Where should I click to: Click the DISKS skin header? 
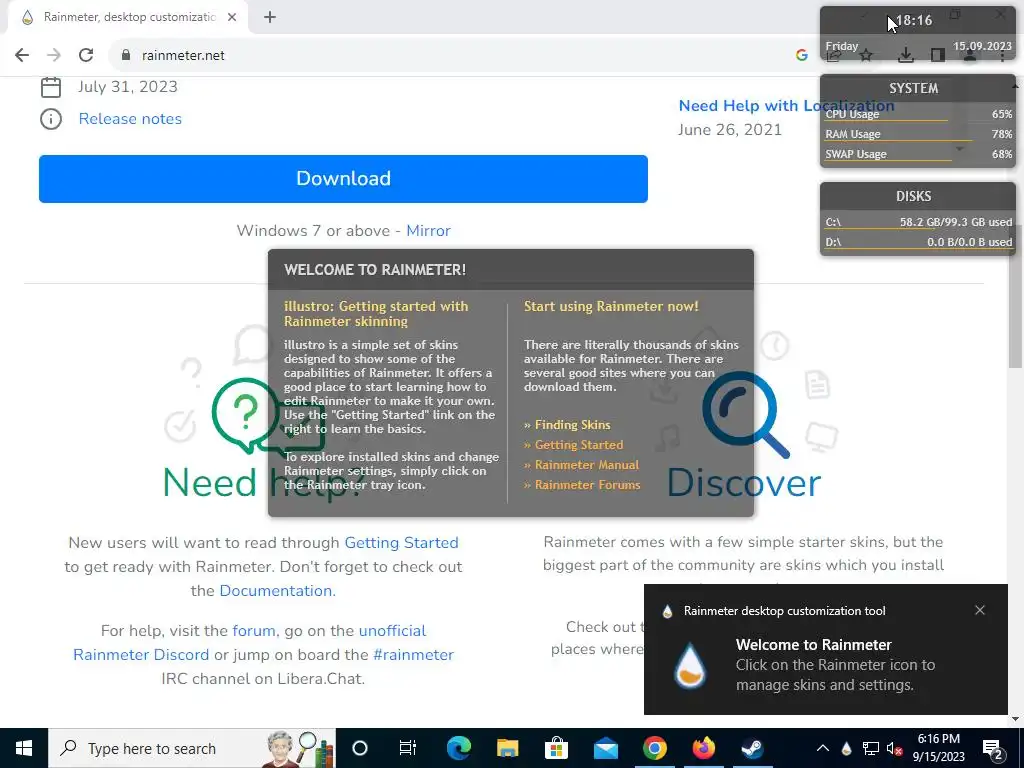[913, 196]
